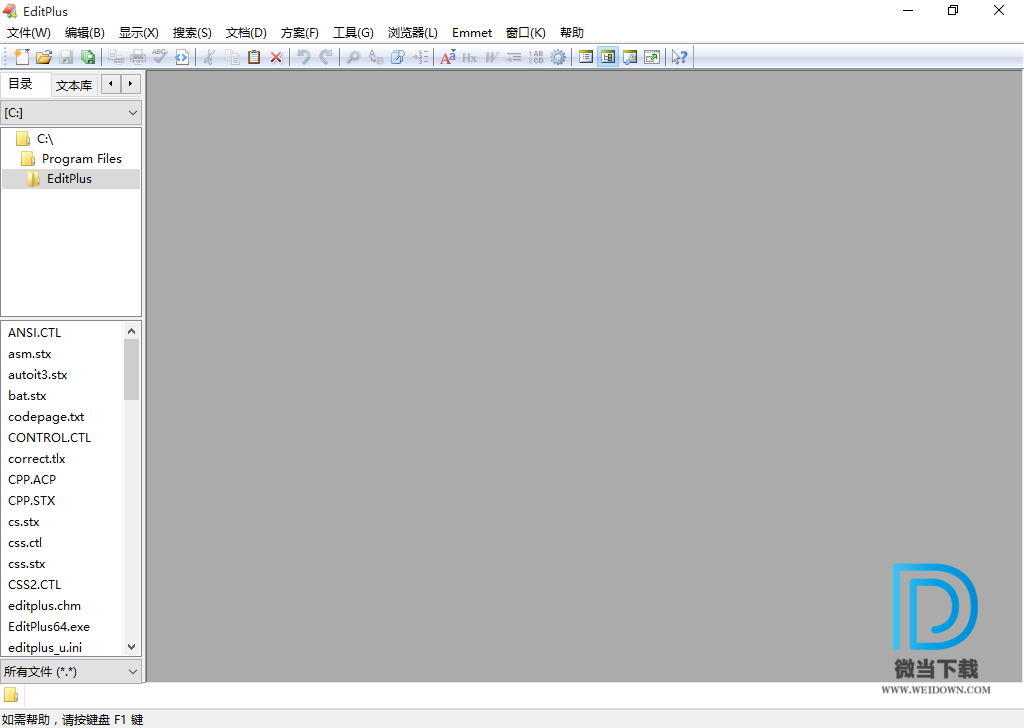
Task: Select file EditPlus64.exe
Action: (49, 626)
